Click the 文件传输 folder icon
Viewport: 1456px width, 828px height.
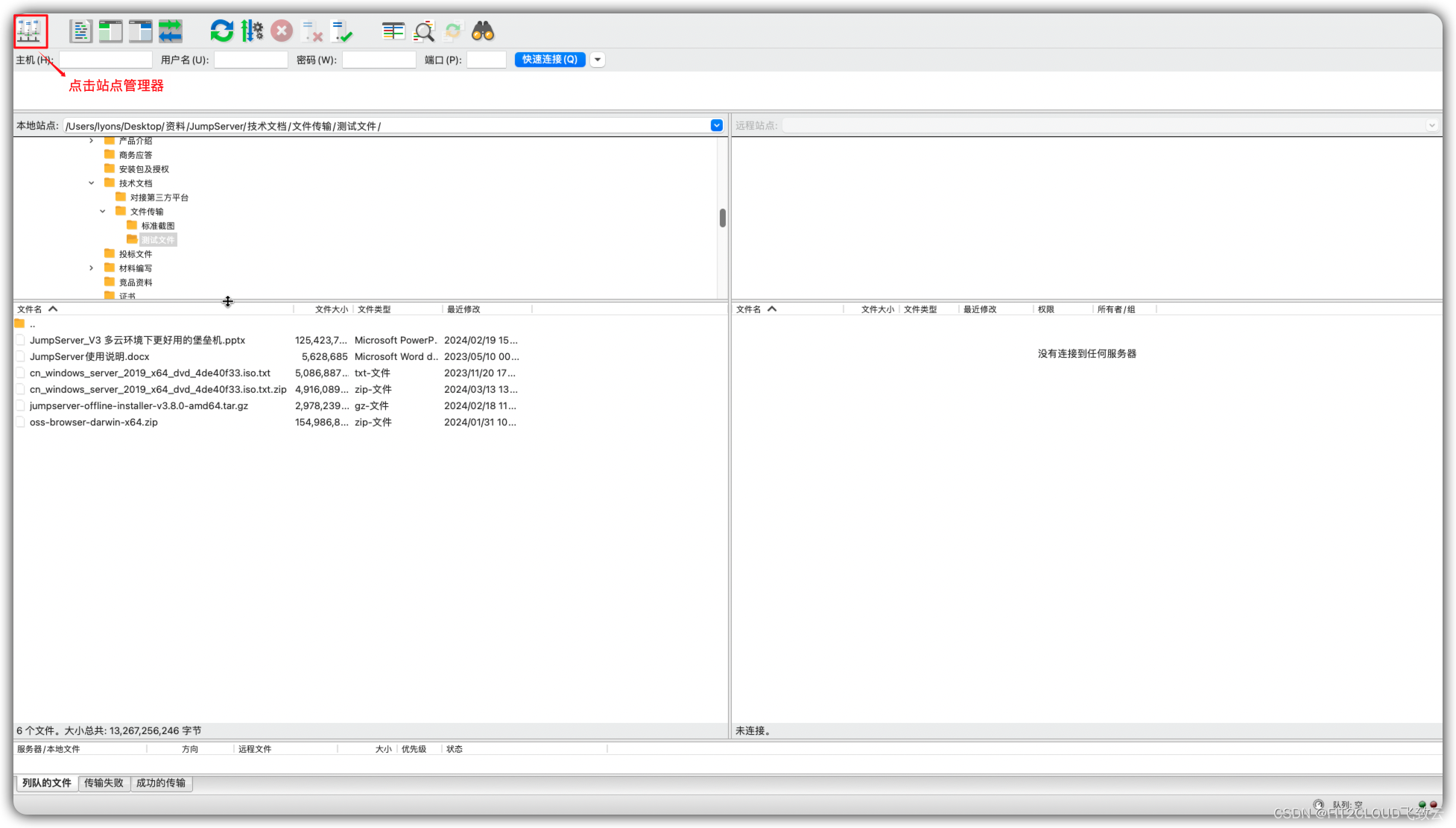(x=121, y=211)
